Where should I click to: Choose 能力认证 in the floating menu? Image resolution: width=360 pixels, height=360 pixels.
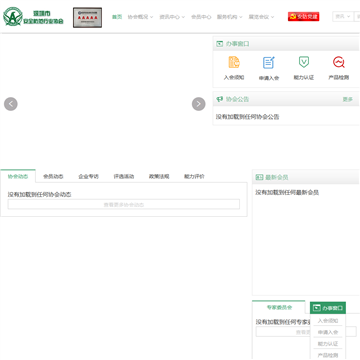328,343
